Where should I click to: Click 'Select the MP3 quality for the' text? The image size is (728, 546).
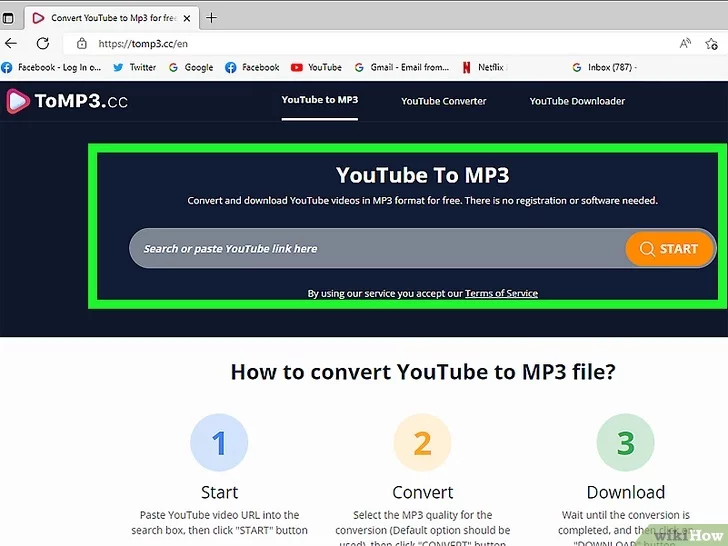click(422, 515)
